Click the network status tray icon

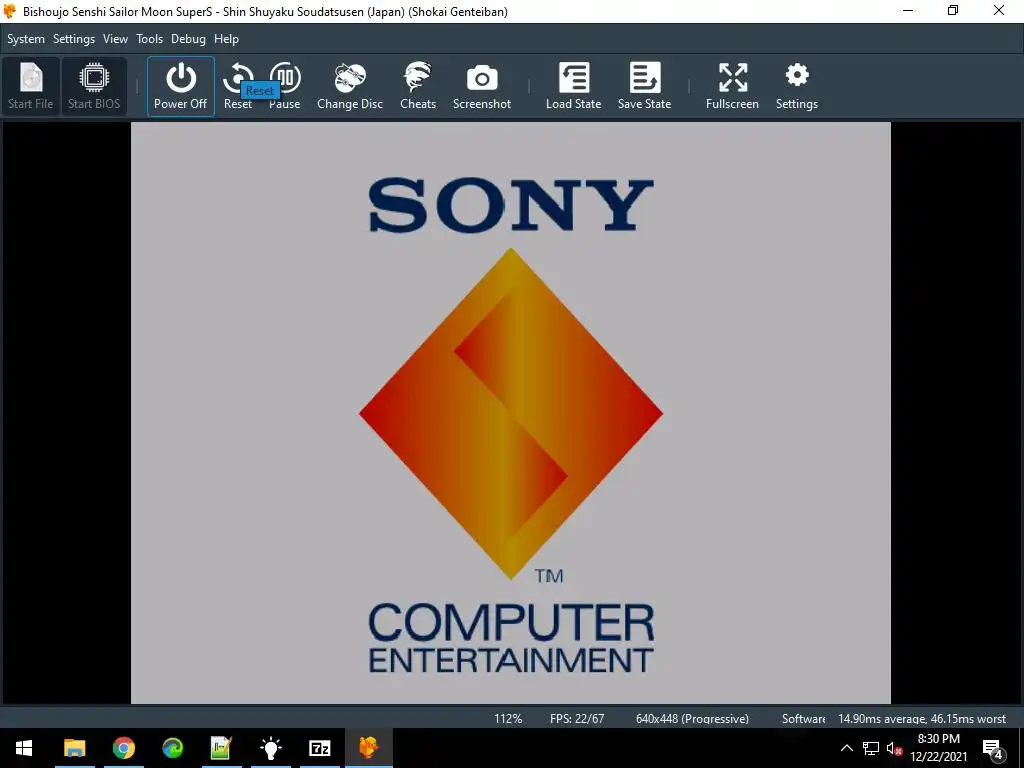(871, 748)
